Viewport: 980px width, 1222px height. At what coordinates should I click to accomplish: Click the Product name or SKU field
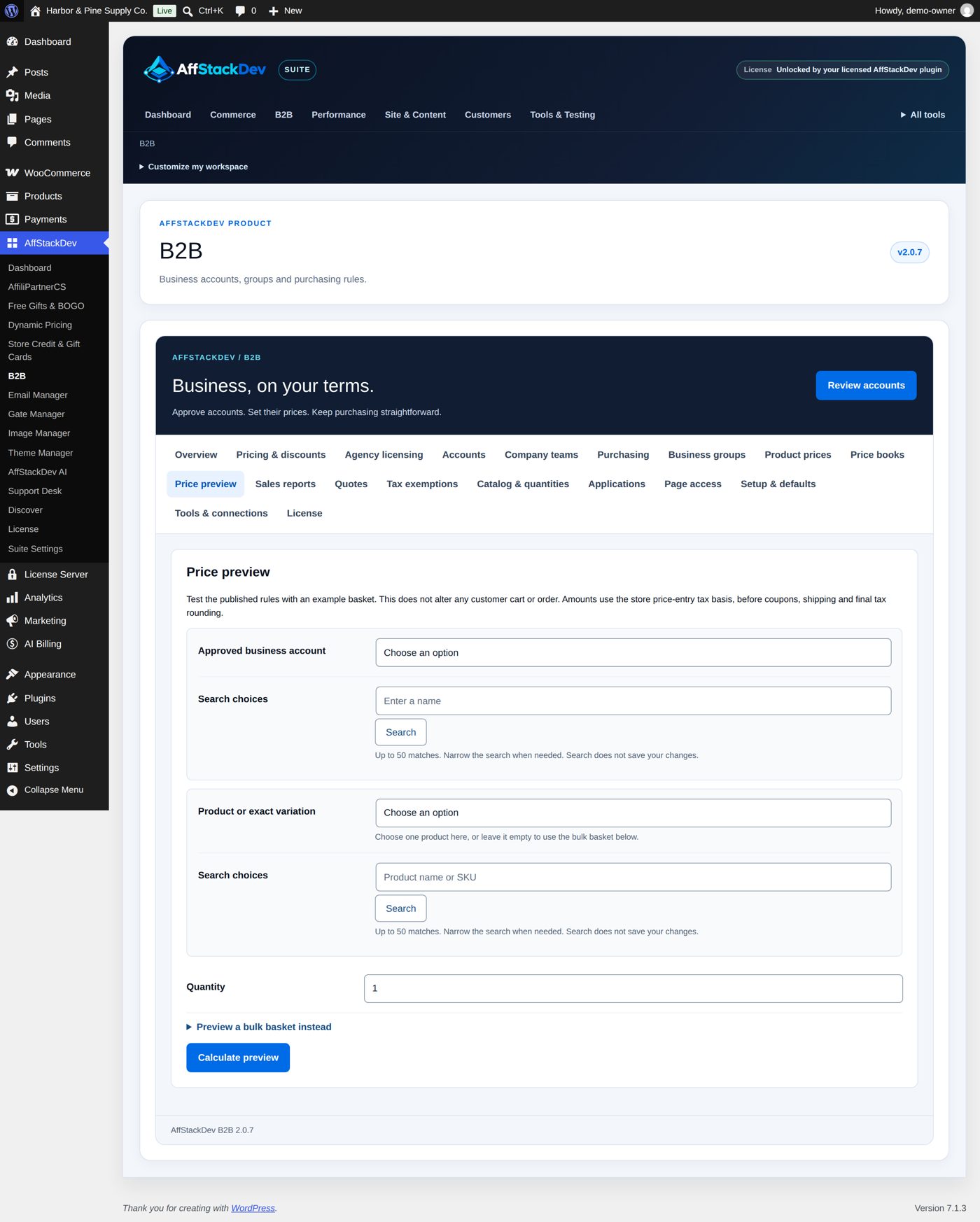coord(633,877)
